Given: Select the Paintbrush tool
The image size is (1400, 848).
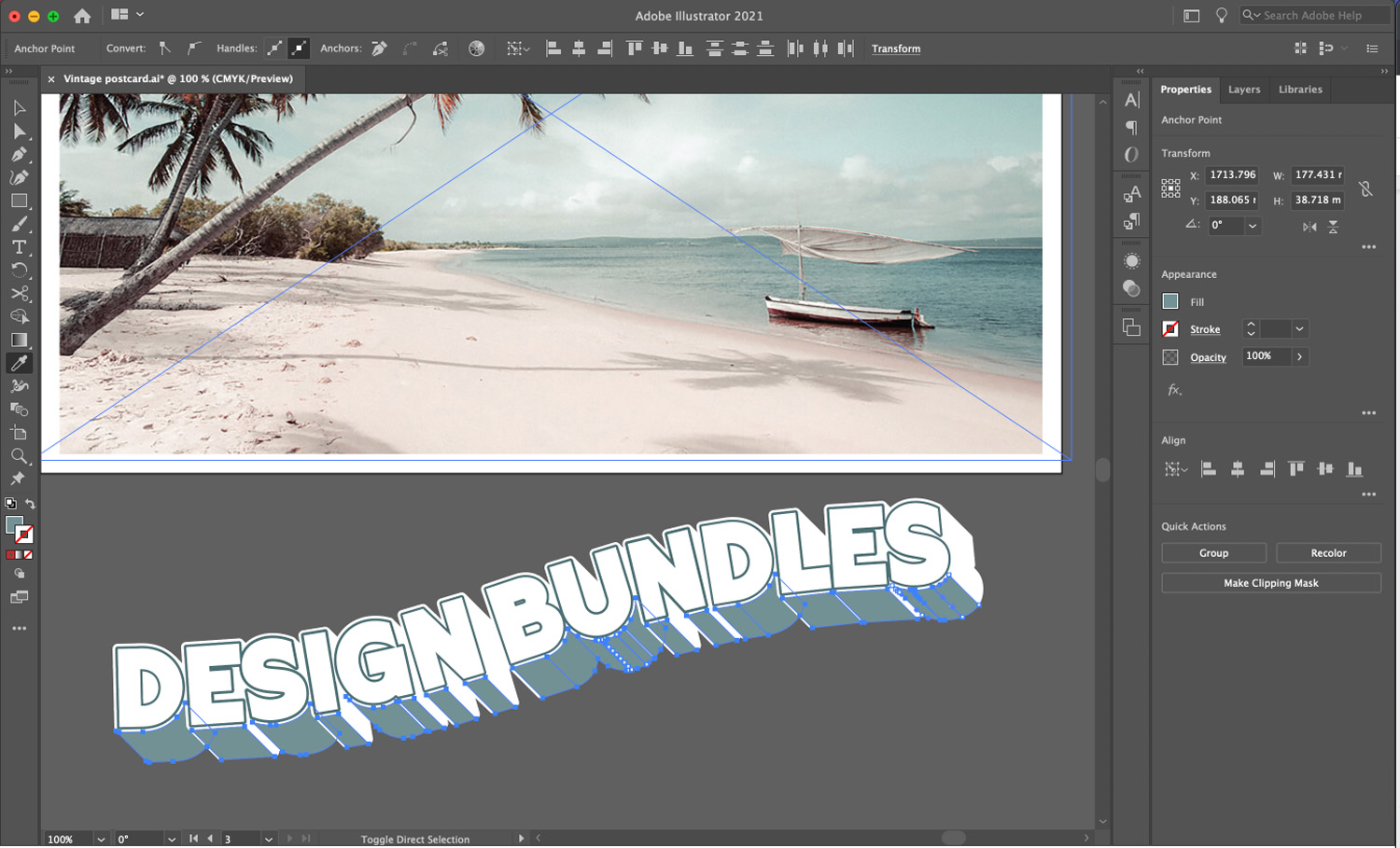Looking at the screenshot, I should click(x=19, y=224).
